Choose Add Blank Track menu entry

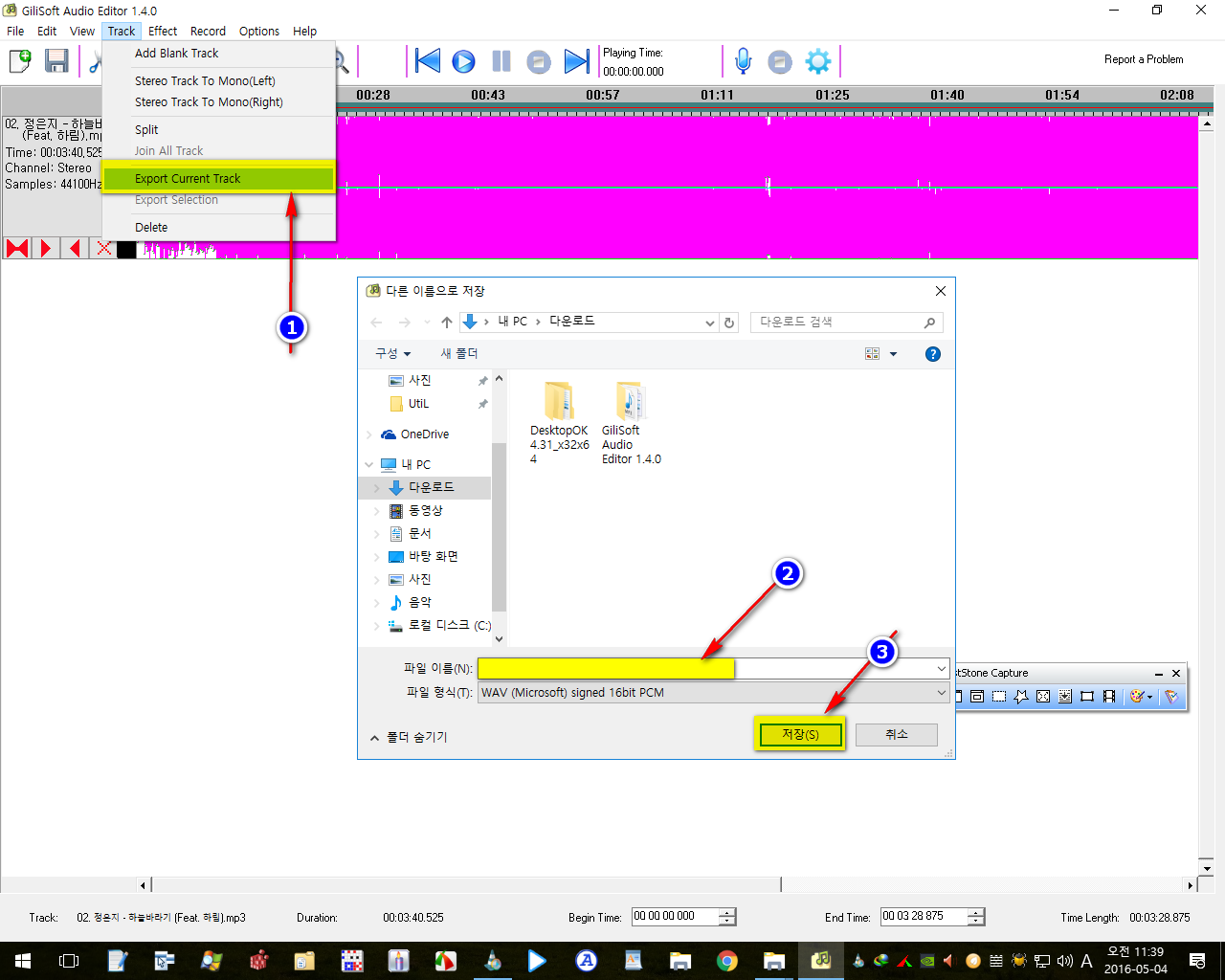coord(219,54)
